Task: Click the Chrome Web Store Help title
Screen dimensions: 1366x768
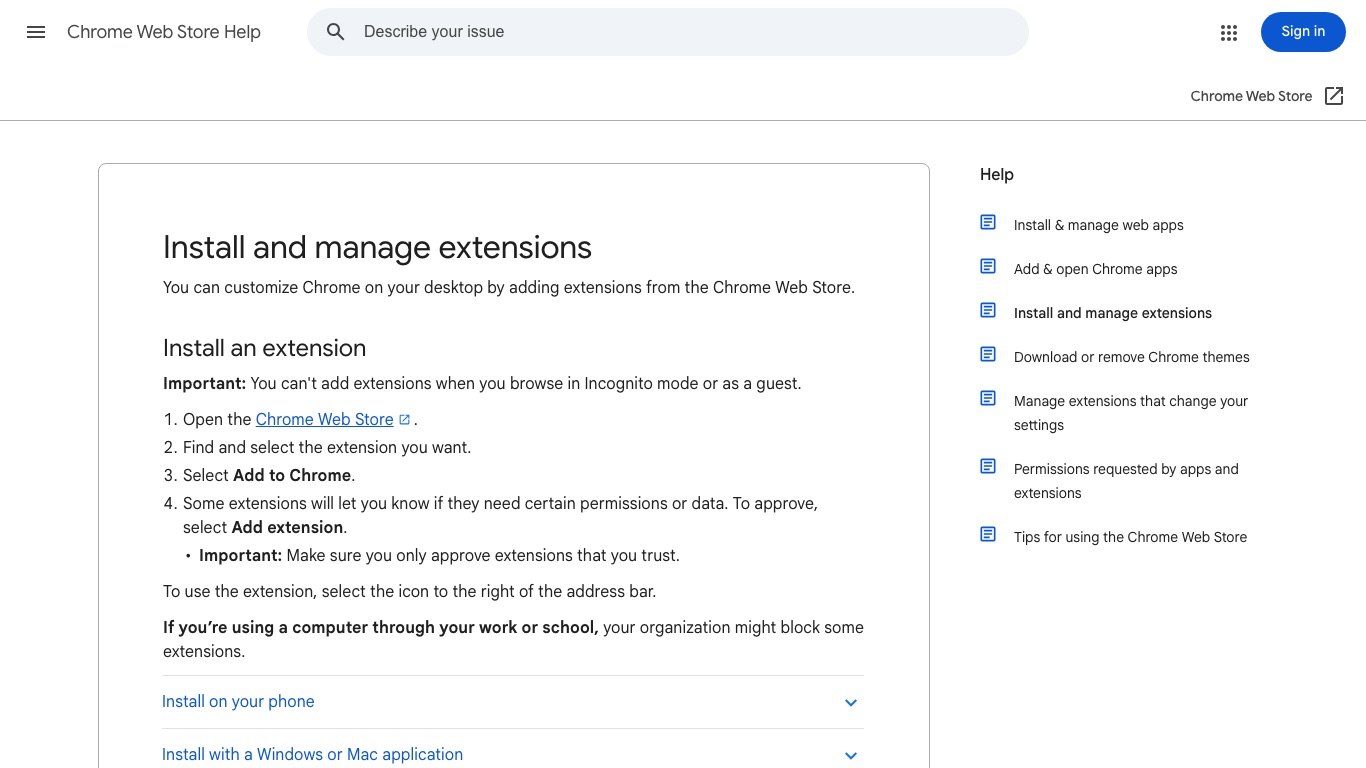Action: [164, 32]
